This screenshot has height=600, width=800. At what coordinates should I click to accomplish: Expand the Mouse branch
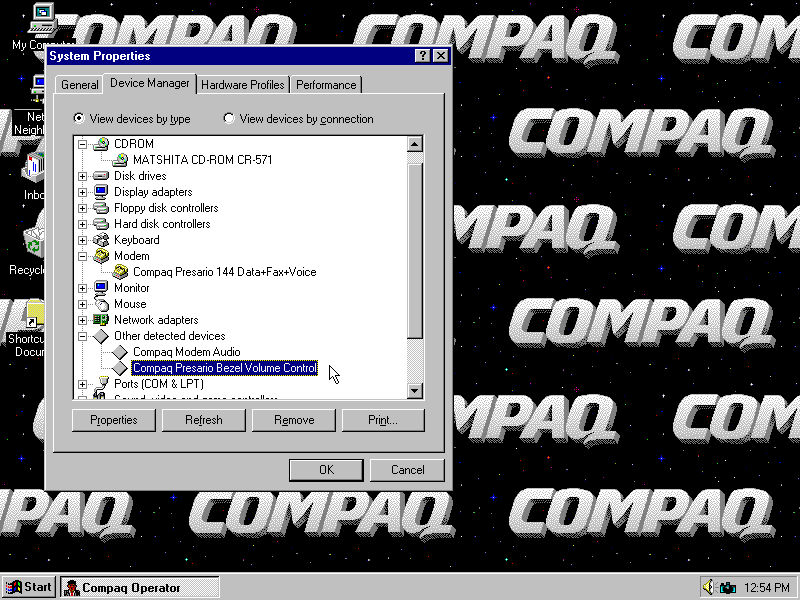click(82, 305)
